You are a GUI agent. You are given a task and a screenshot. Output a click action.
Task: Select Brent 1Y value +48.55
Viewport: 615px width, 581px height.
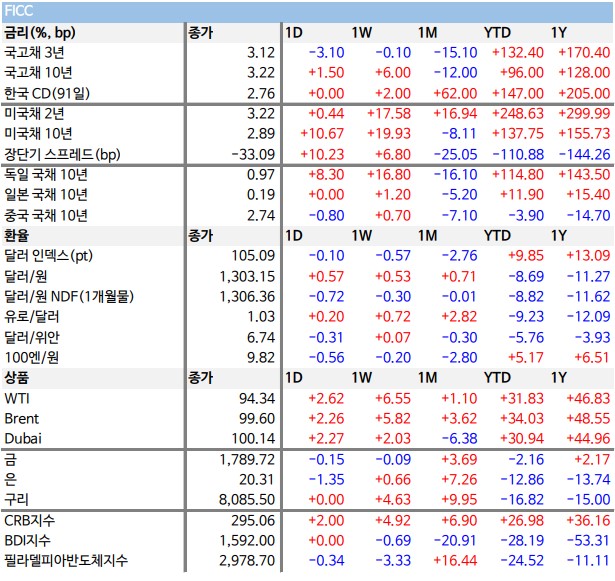[588, 419]
